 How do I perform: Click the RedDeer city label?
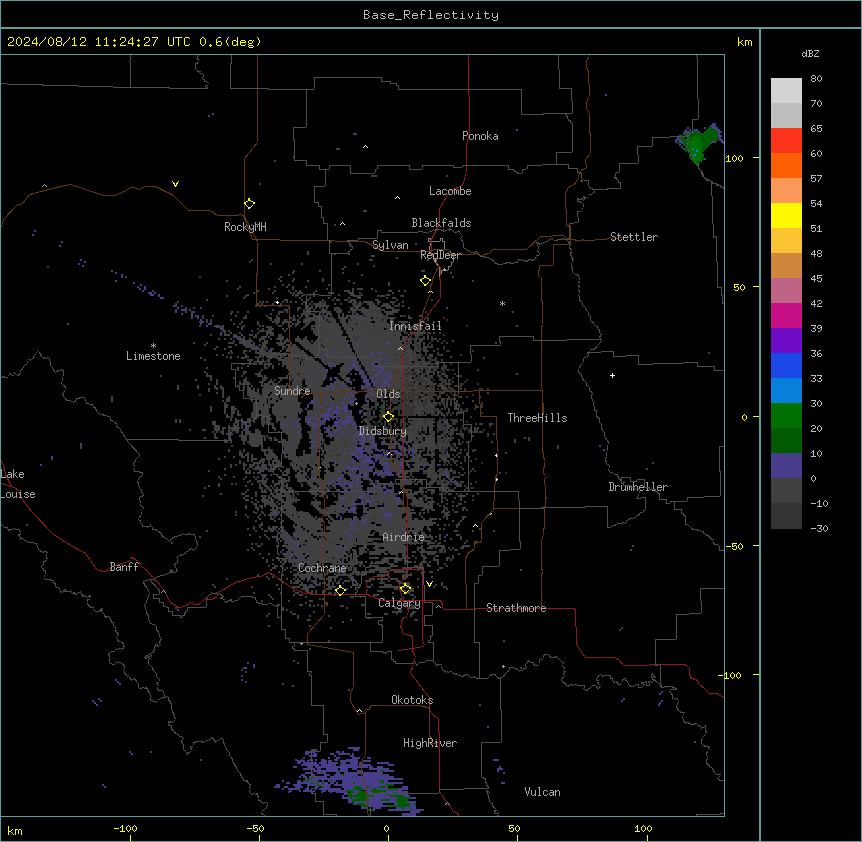coord(440,255)
